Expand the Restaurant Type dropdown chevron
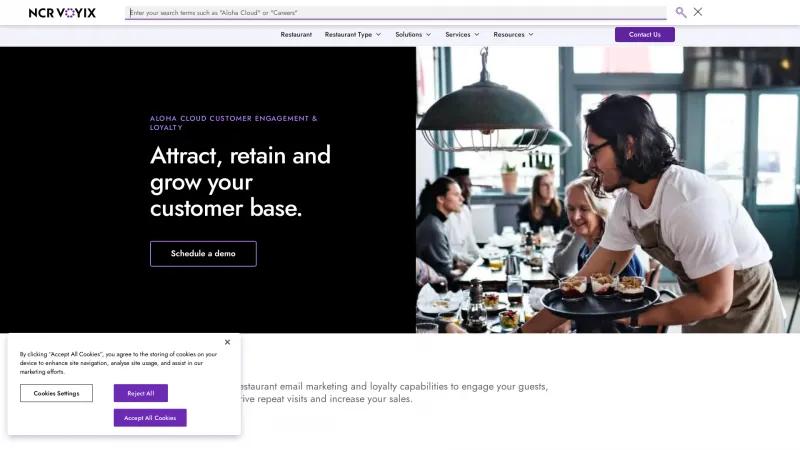The image size is (800, 450). (379, 35)
